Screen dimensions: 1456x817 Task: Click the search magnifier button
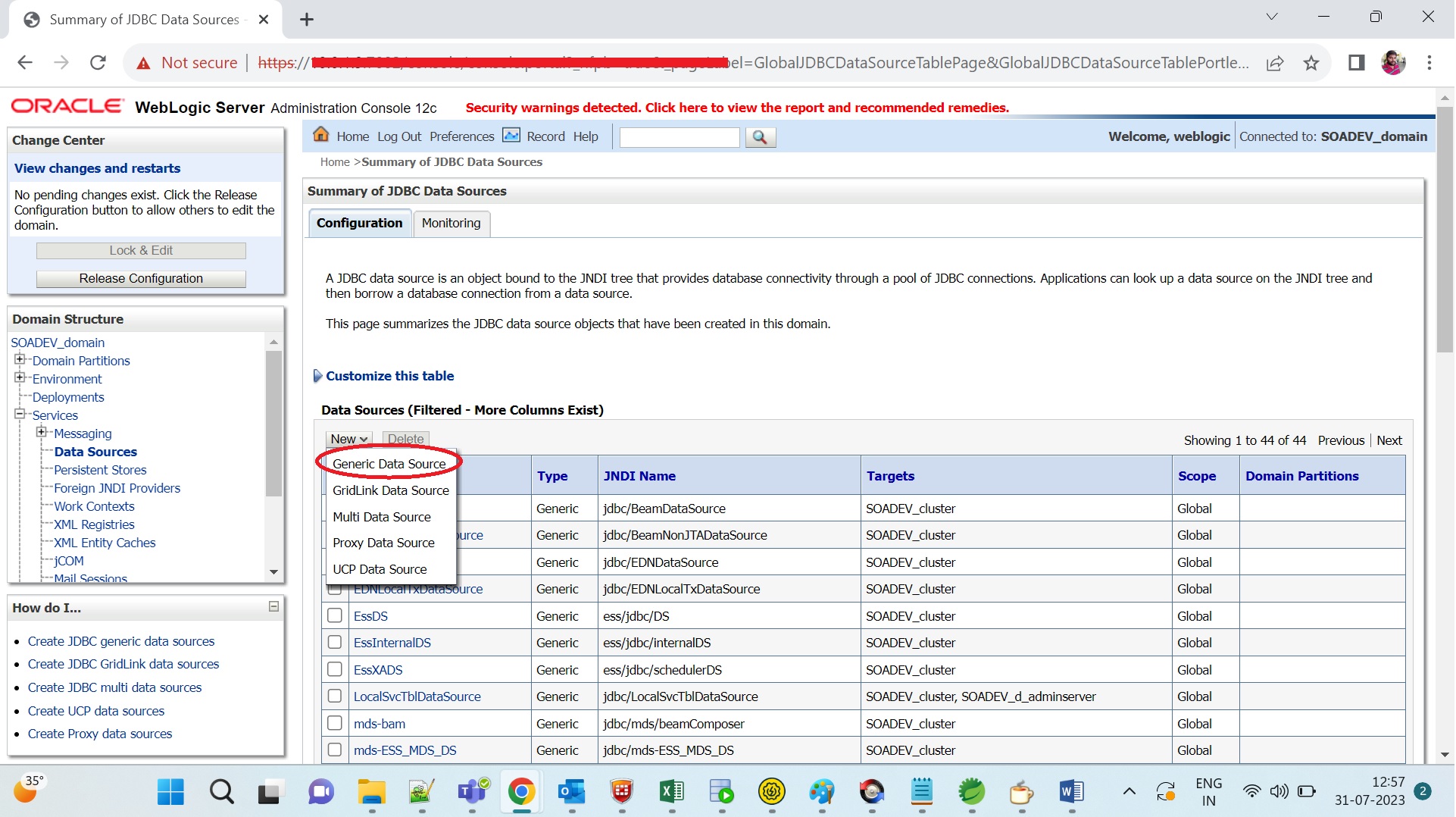[x=761, y=137]
